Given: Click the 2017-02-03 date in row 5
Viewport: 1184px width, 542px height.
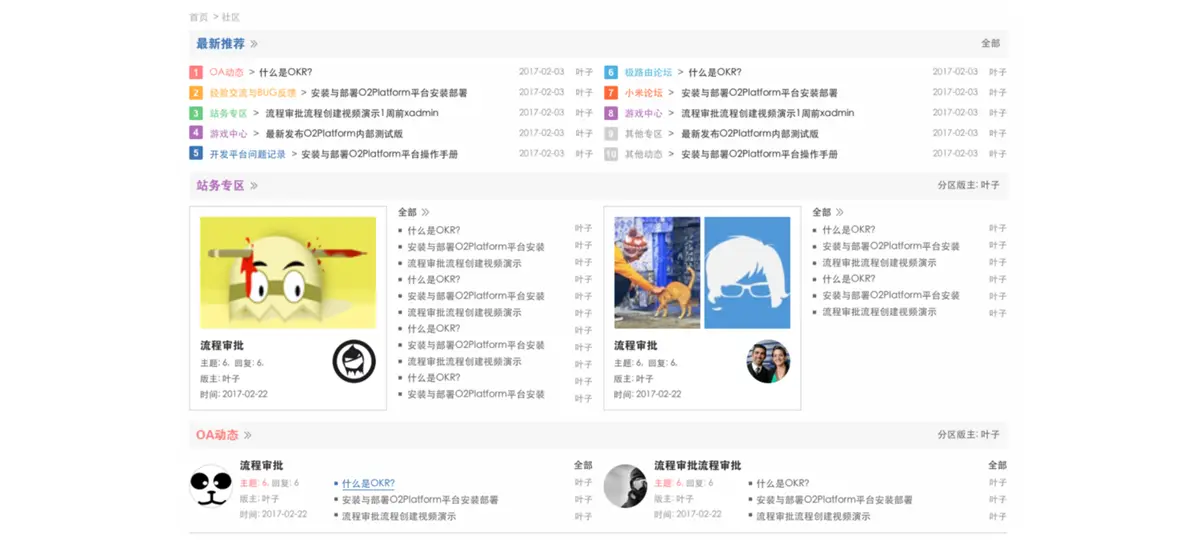Looking at the screenshot, I should (541, 153).
